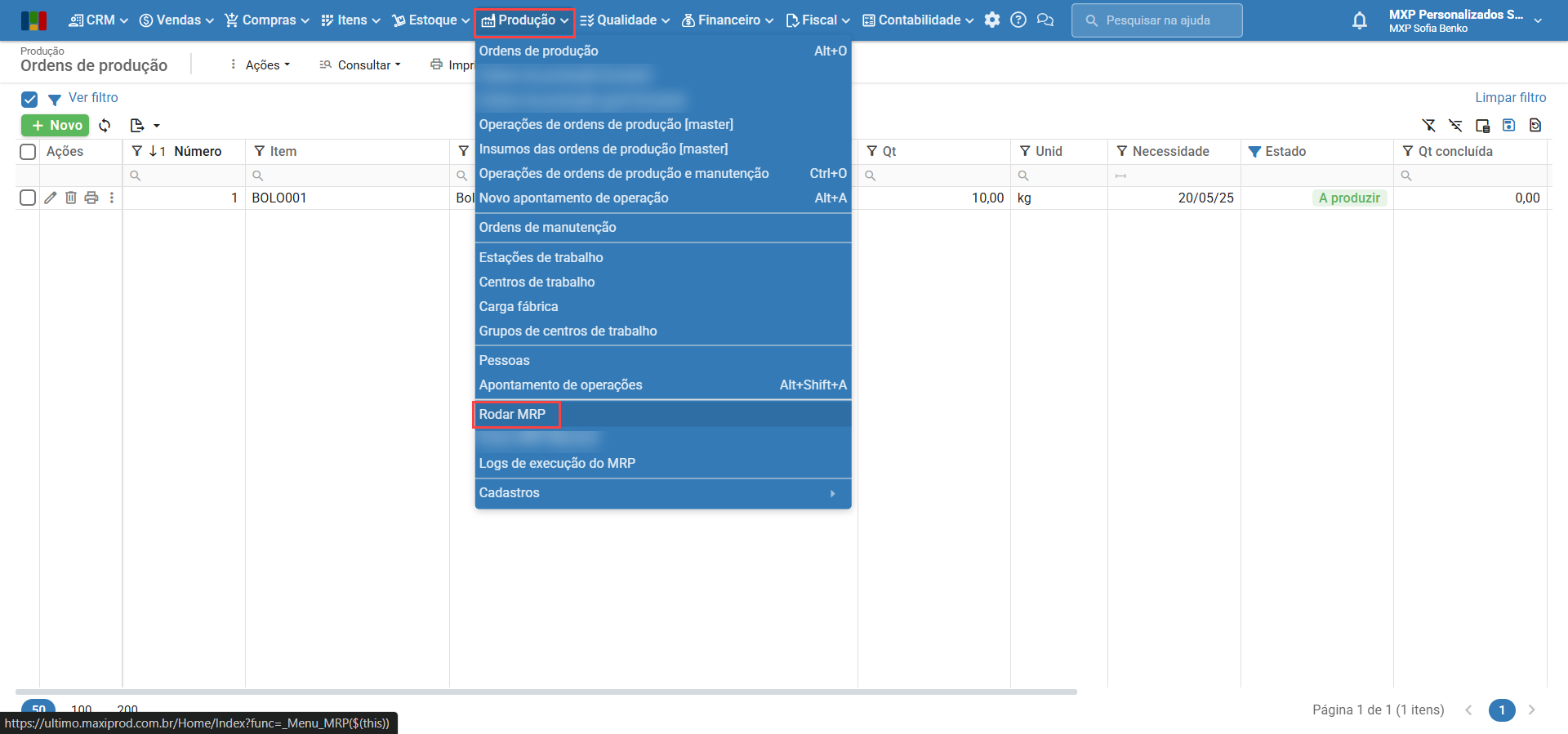Click the MaxiProd logo icon
This screenshot has width=1568, height=734.
[33, 20]
